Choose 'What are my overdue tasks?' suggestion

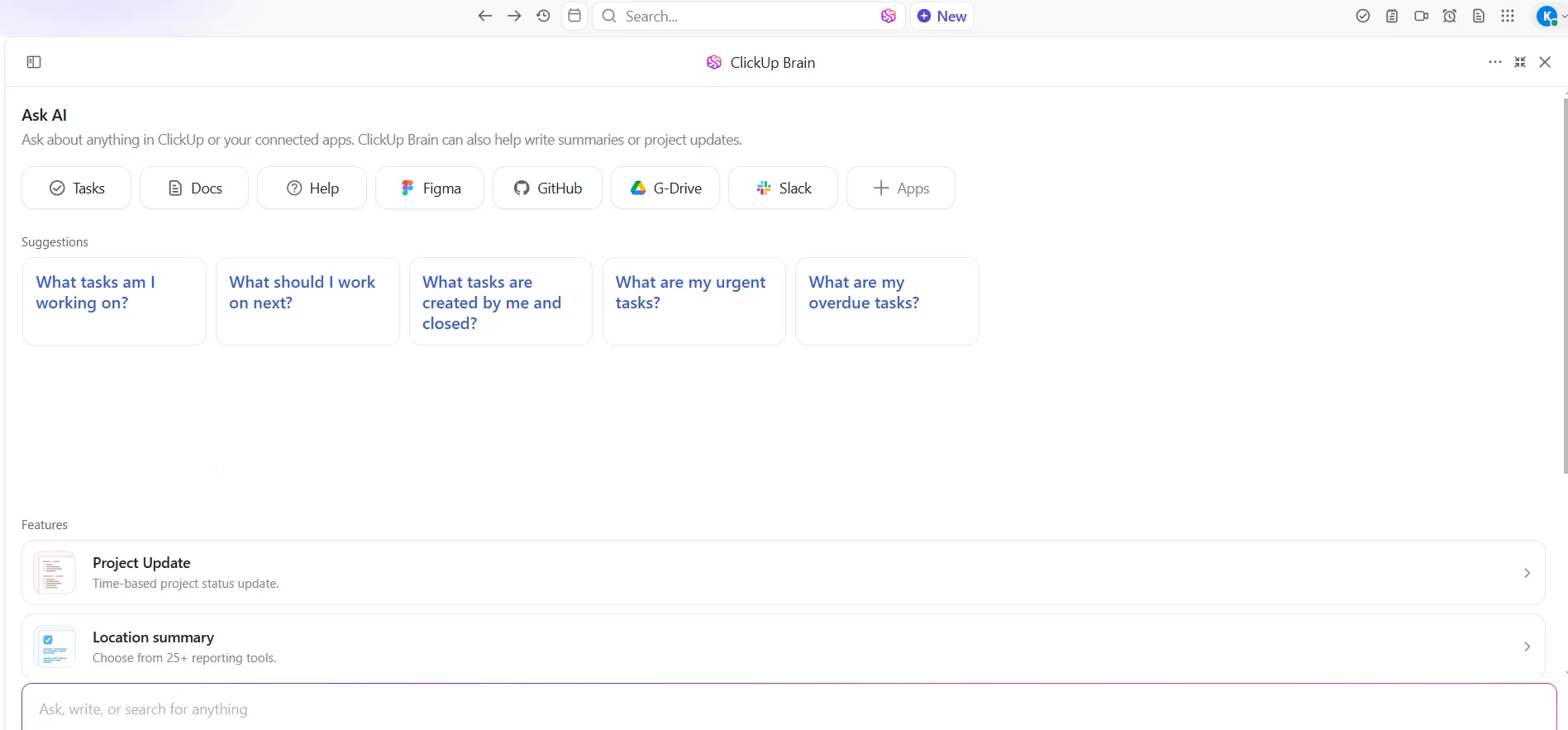[x=887, y=301]
